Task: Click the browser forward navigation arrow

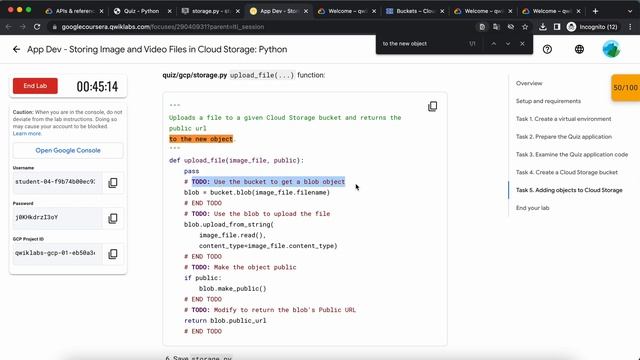Action: (x=23, y=27)
